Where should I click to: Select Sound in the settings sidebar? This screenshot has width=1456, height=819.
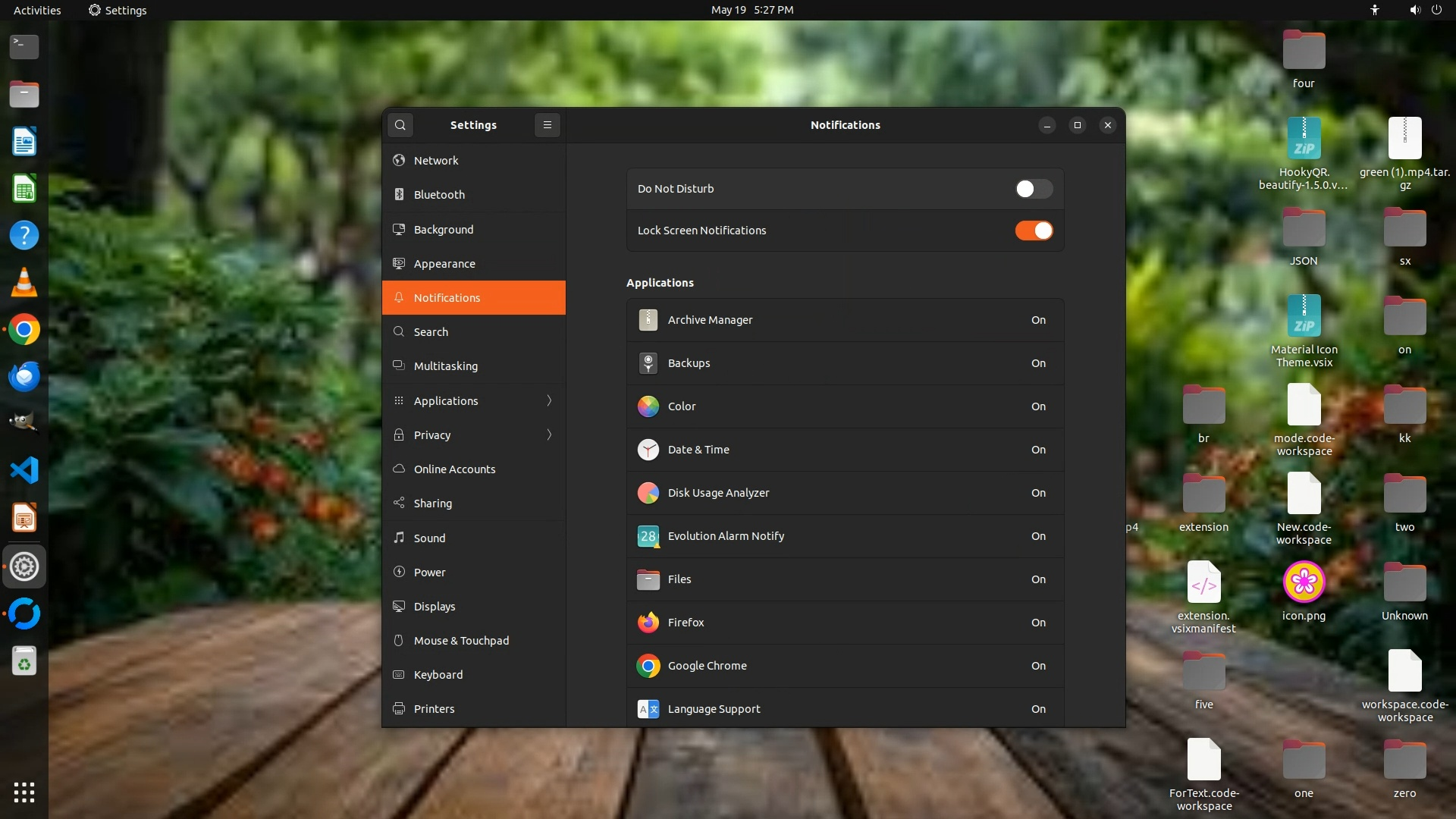coord(429,538)
